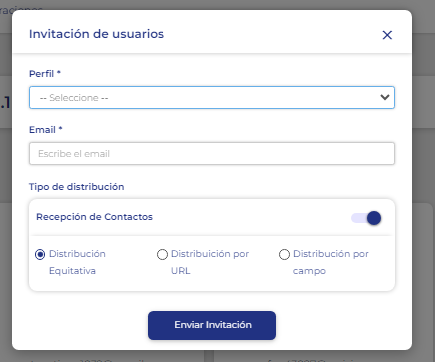Screen dimensions: 435x362
Task: Click the chevron arrow in Perfil field
Action: (385, 97)
